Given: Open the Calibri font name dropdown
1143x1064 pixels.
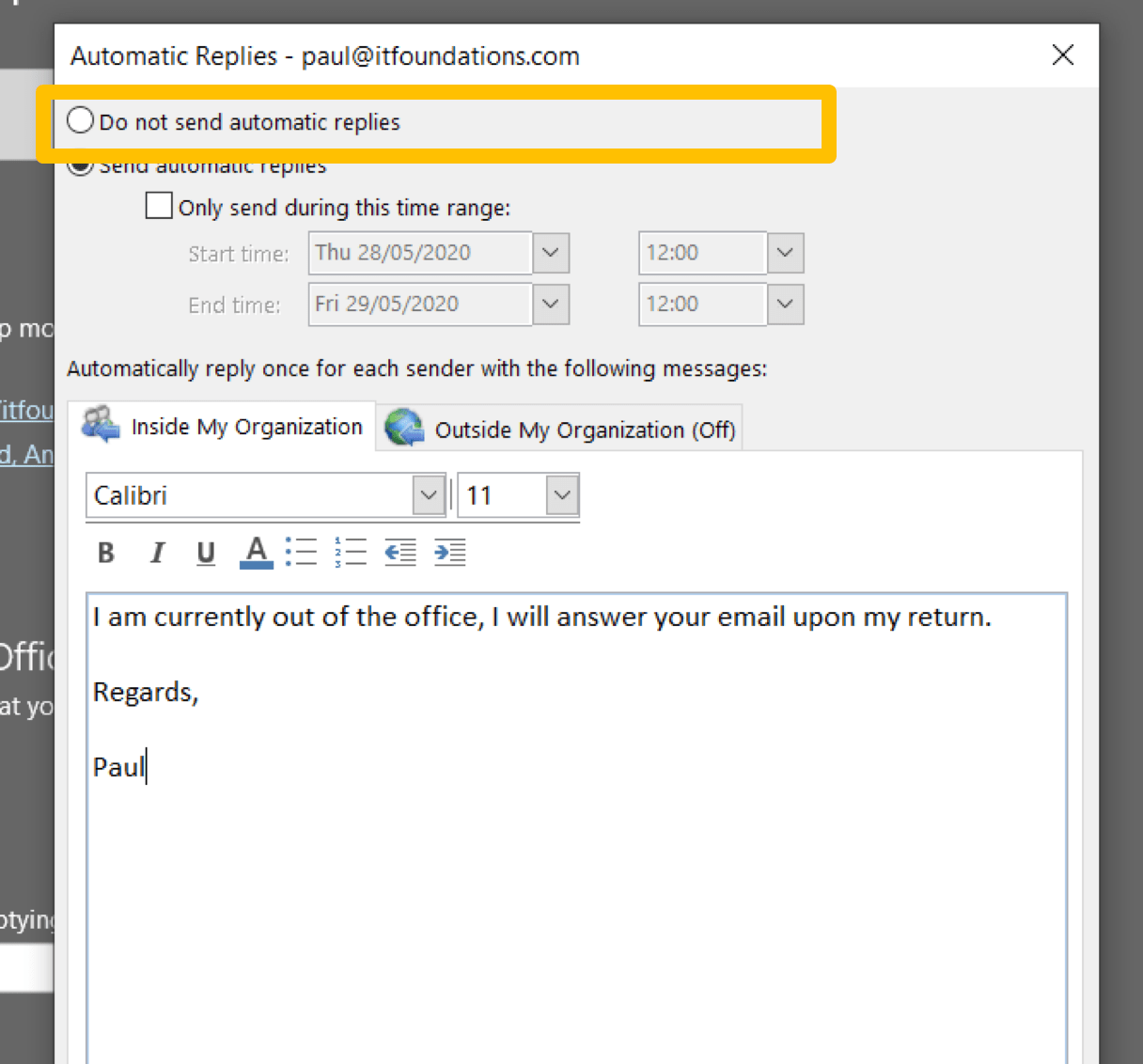Looking at the screenshot, I should tap(429, 495).
